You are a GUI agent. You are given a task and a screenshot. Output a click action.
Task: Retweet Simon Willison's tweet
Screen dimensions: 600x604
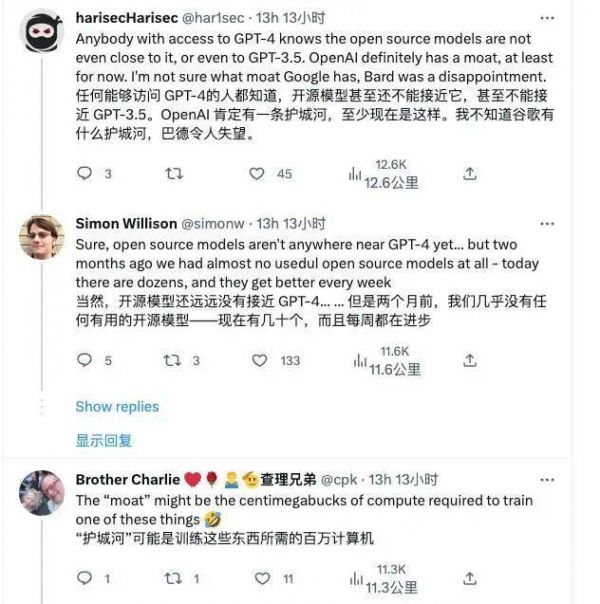[x=173, y=361]
